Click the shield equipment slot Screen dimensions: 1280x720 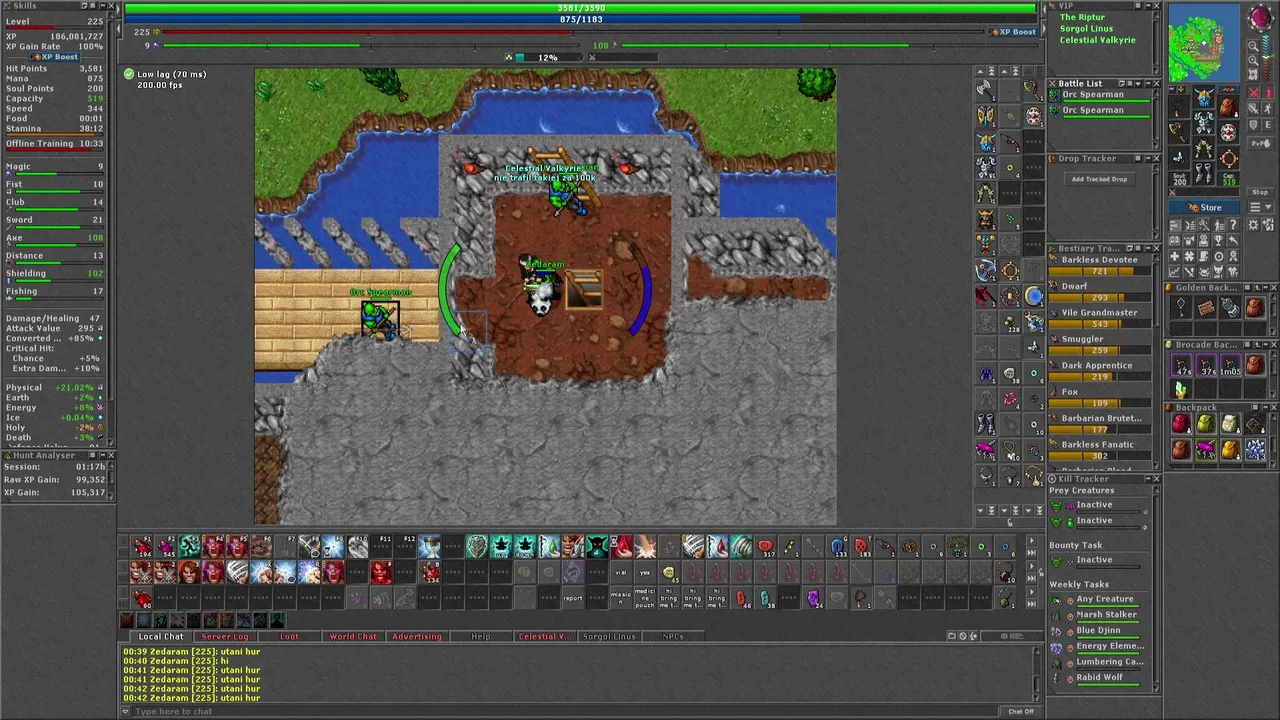tap(1228, 131)
